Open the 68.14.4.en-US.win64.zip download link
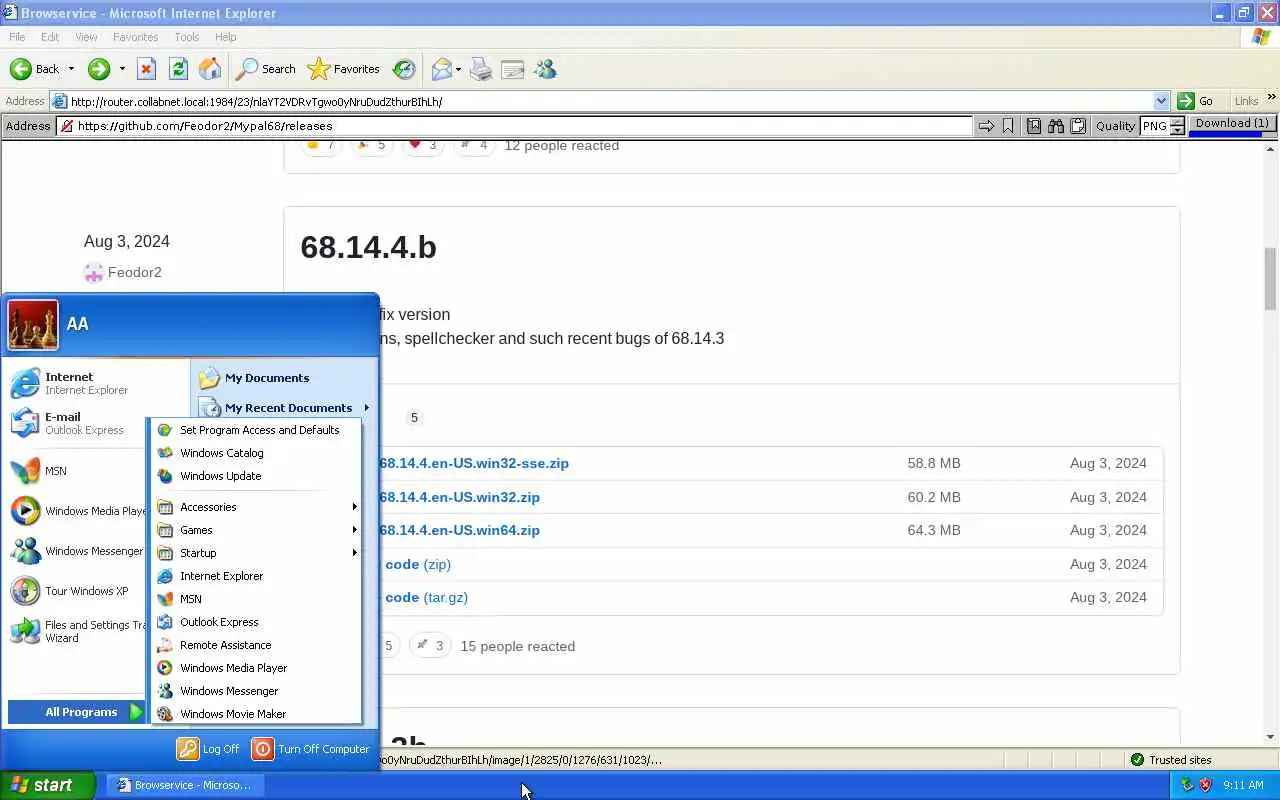 [459, 531]
